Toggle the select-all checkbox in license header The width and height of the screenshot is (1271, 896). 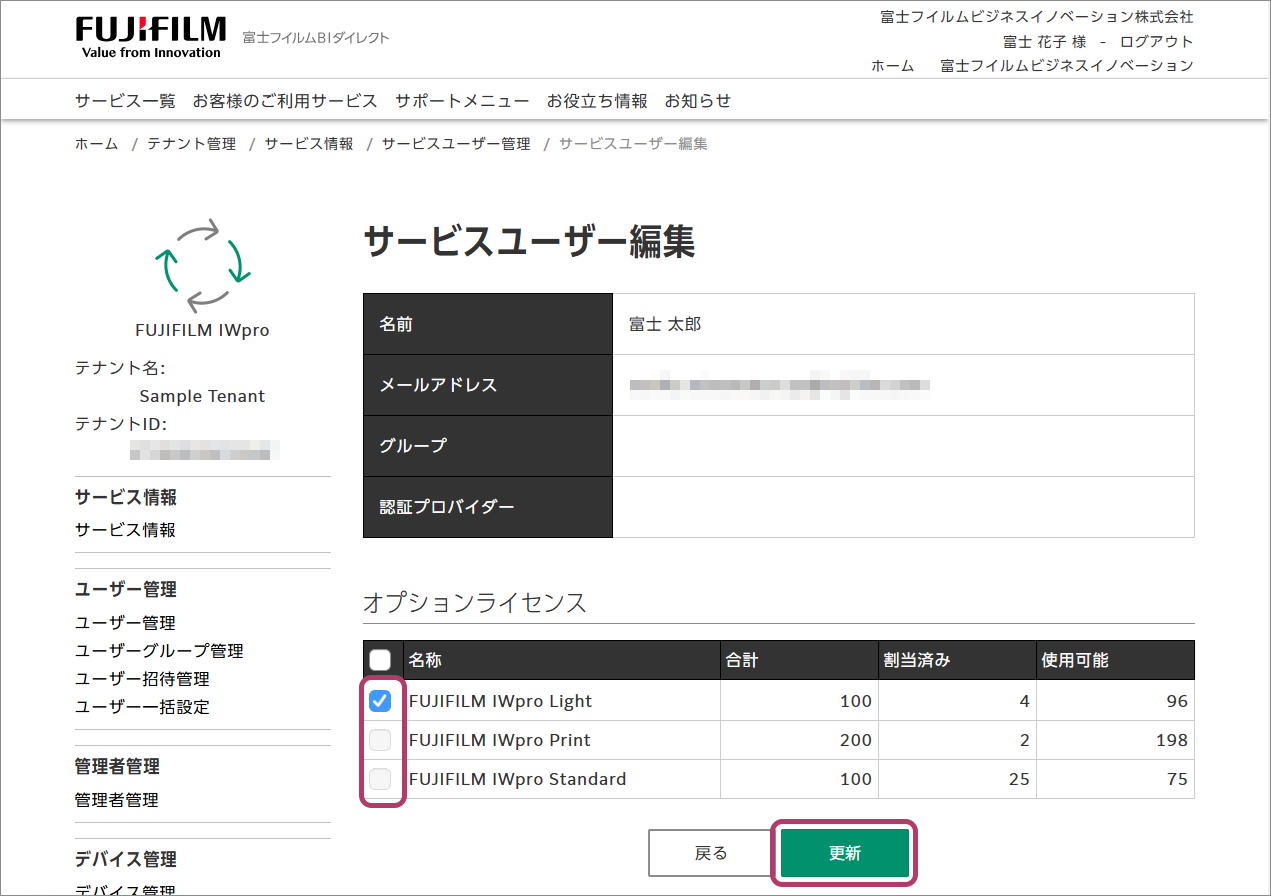pyautogui.click(x=380, y=660)
